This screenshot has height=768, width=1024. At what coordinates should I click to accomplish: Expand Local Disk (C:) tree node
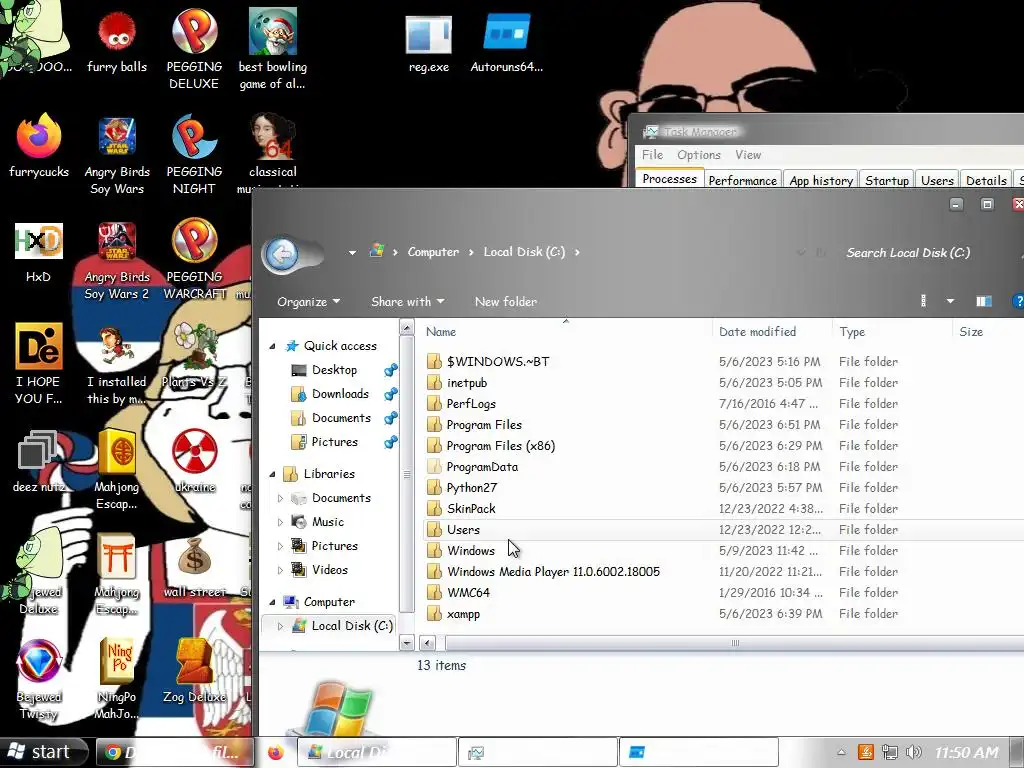(x=280, y=626)
